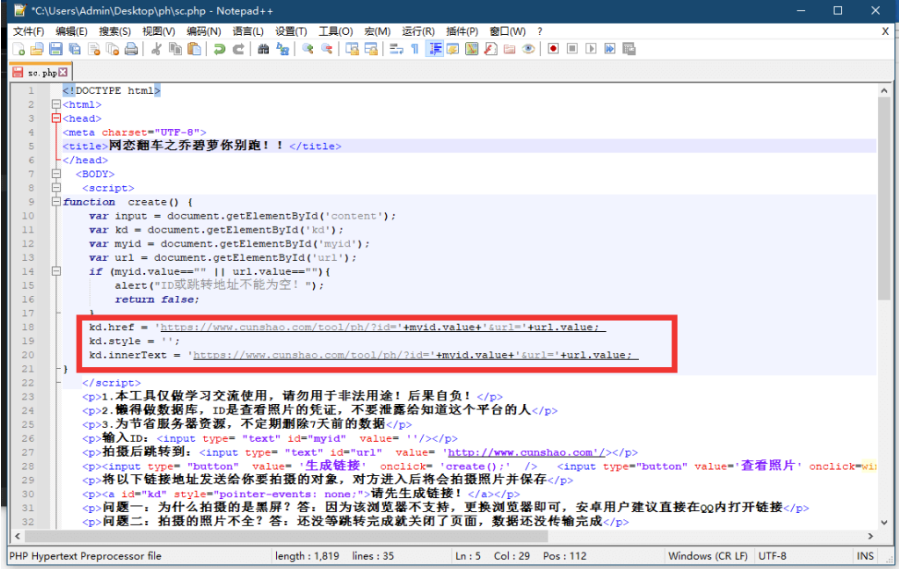The image size is (899, 569).
Task: Close the sc.php tab with its X
Action: (63, 73)
